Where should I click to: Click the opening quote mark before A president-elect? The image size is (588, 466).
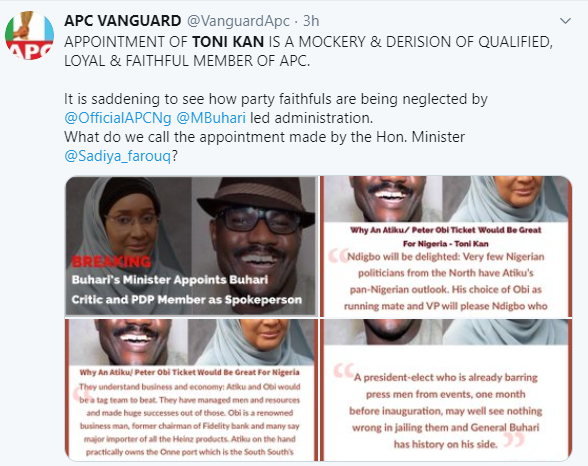point(343,370)
